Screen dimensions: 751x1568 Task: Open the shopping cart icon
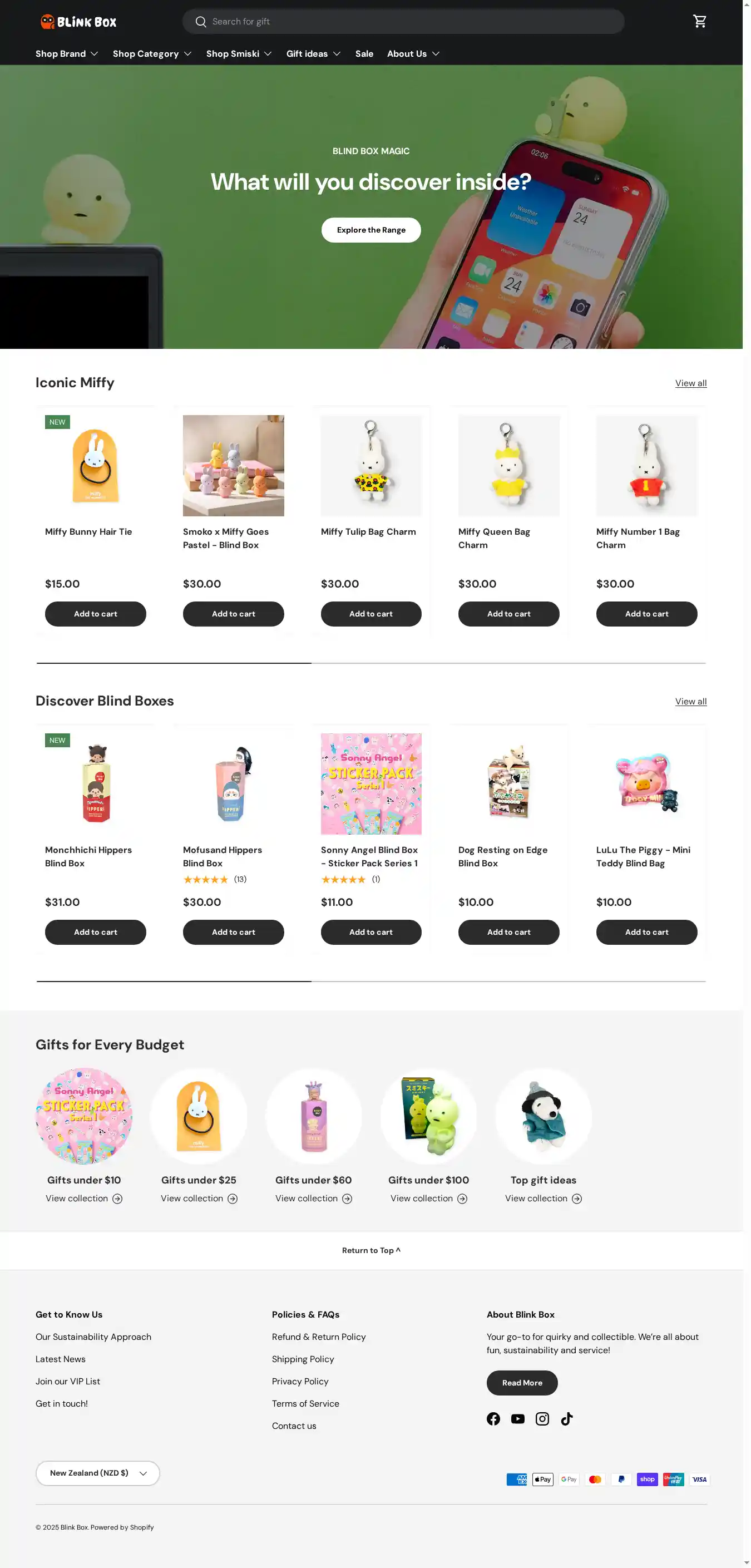[x=699, y=21]
